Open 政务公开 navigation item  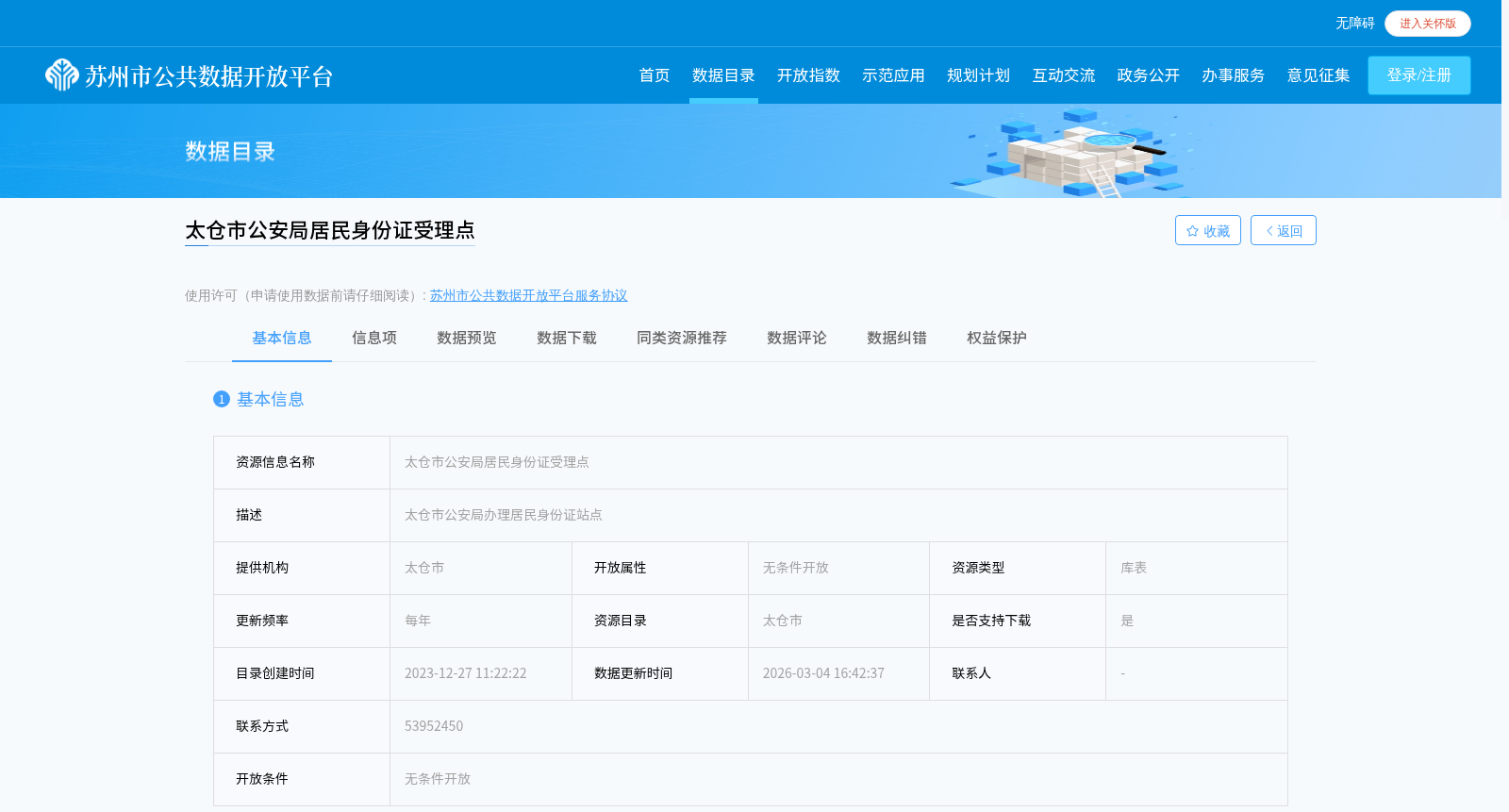tap(1148, 75)
